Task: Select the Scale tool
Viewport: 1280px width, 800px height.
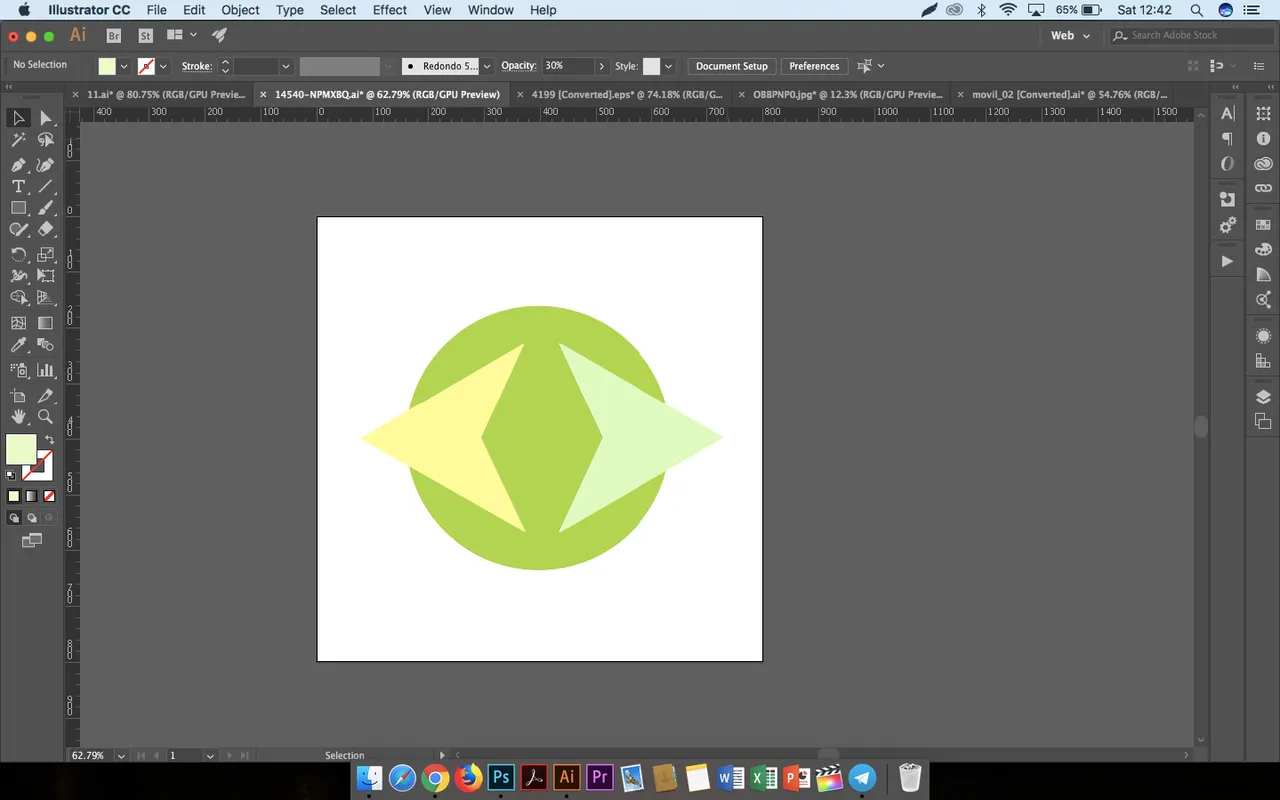Action: click(x=46, y=254)
